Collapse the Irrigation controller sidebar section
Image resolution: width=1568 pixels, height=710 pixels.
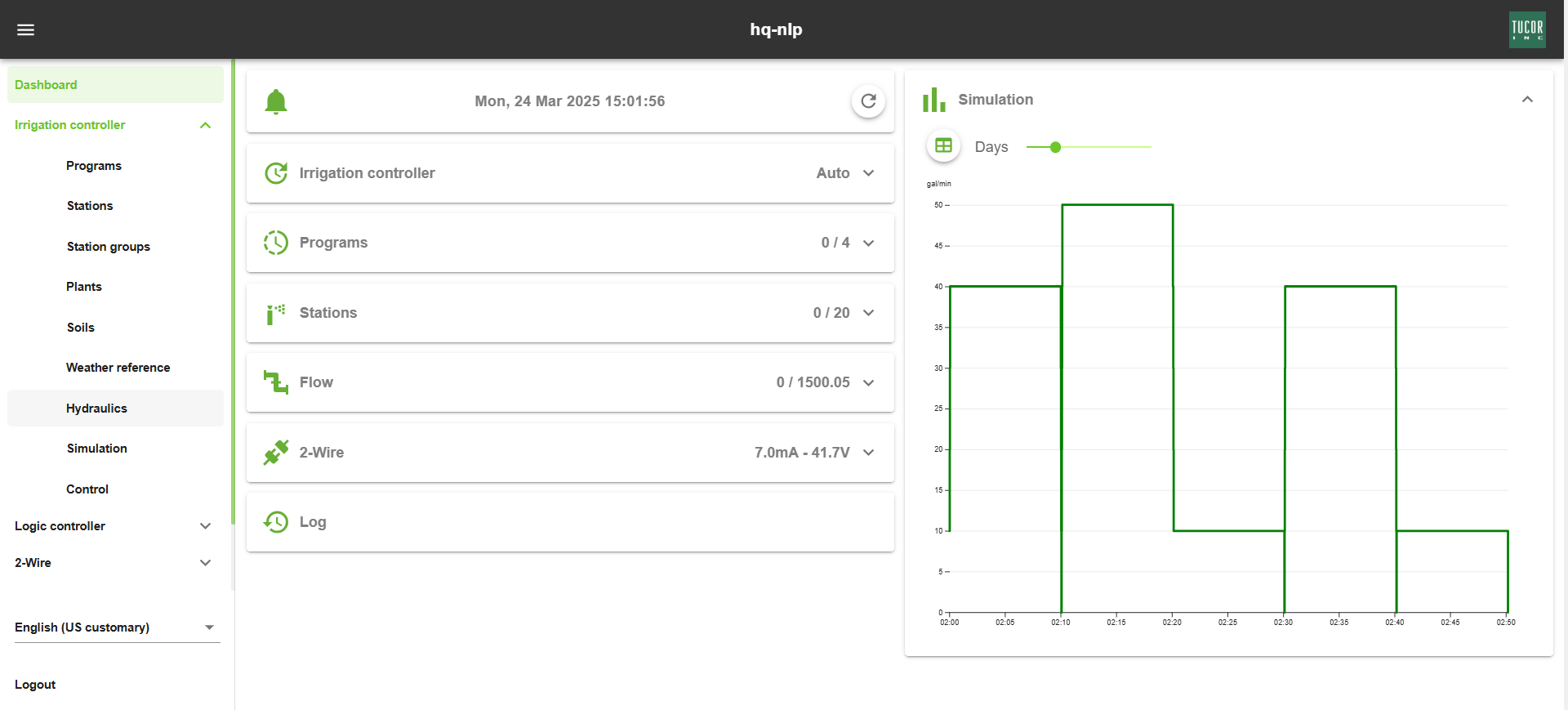(x=206, y=125)
